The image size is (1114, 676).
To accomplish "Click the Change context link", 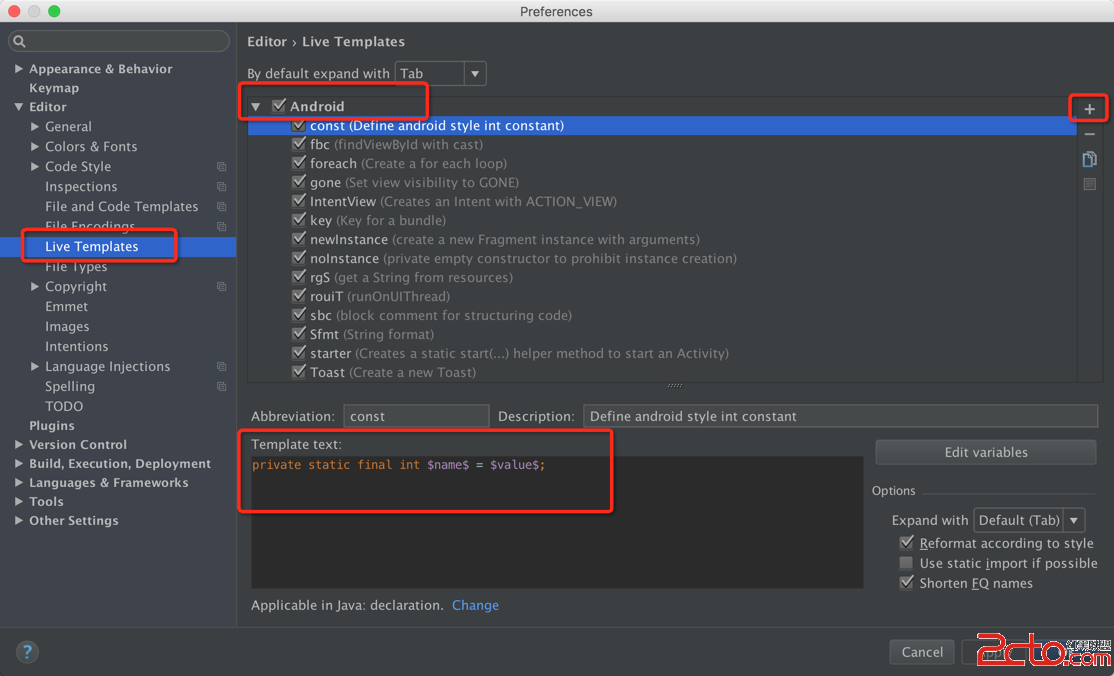I will [475, 605].
